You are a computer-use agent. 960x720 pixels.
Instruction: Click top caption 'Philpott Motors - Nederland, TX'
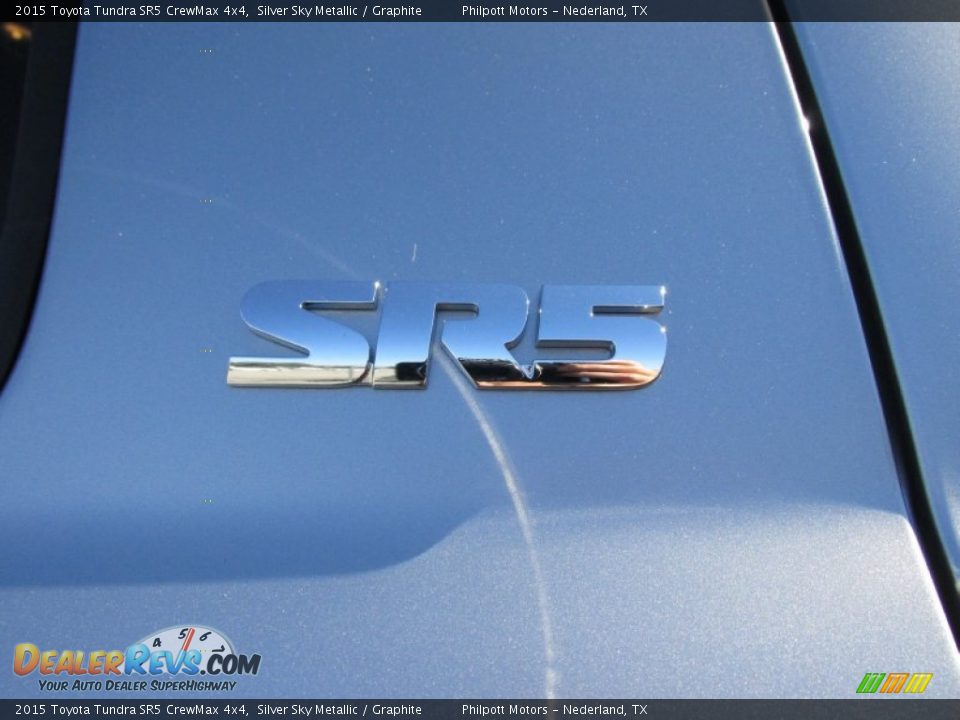tap(554, 11)
